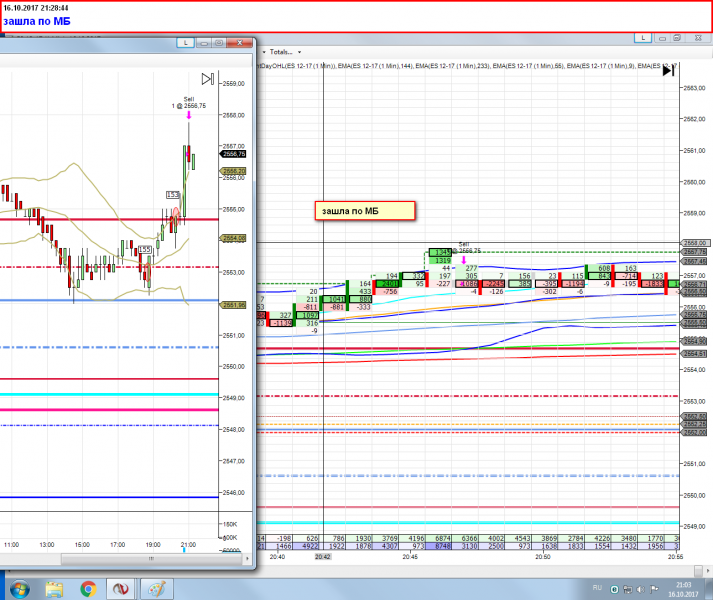Launch Google Chrome from the taskbar

pos(88,587)
